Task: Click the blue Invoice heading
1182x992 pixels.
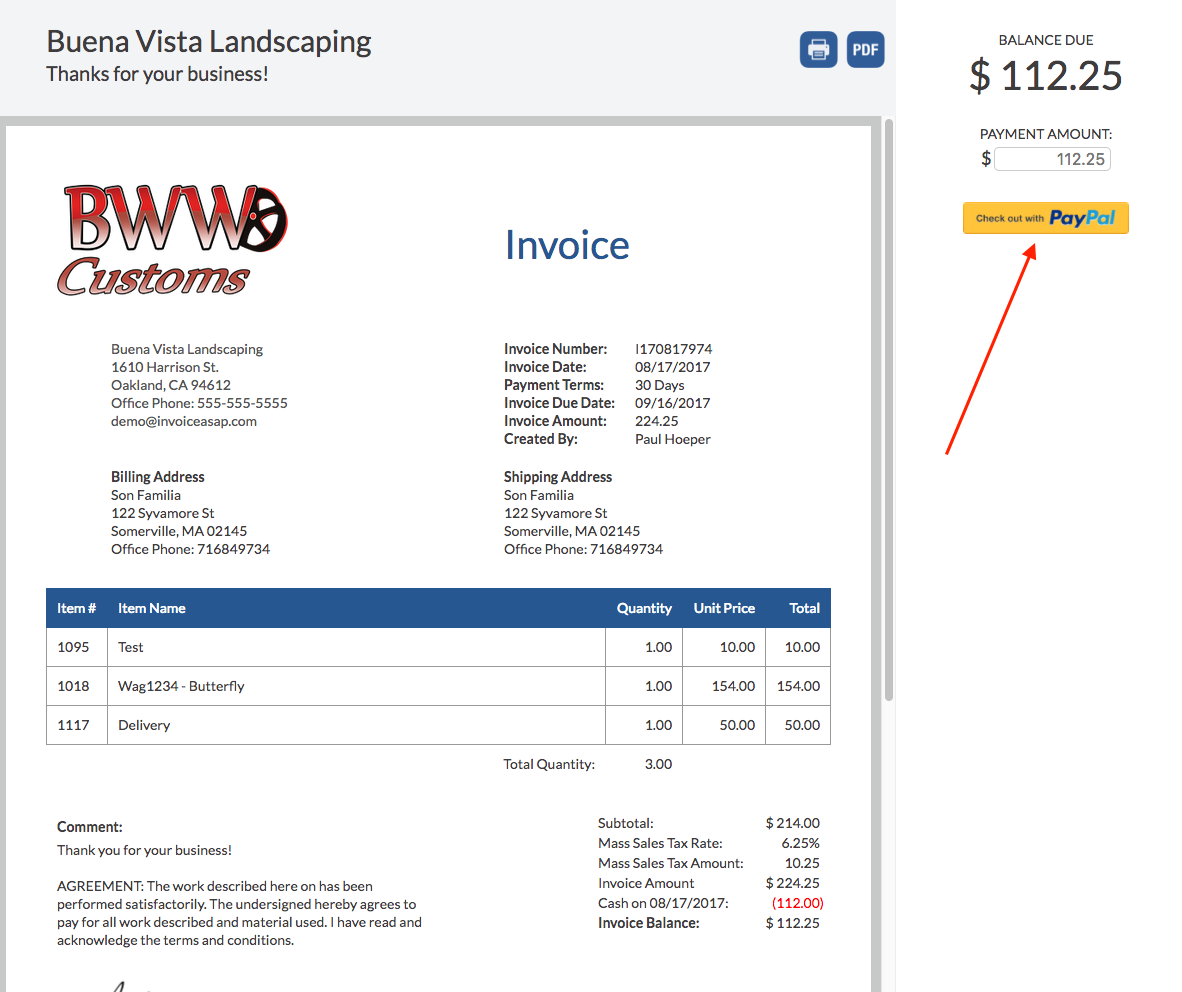Action: pyautogui.click(x=567, y=245)
